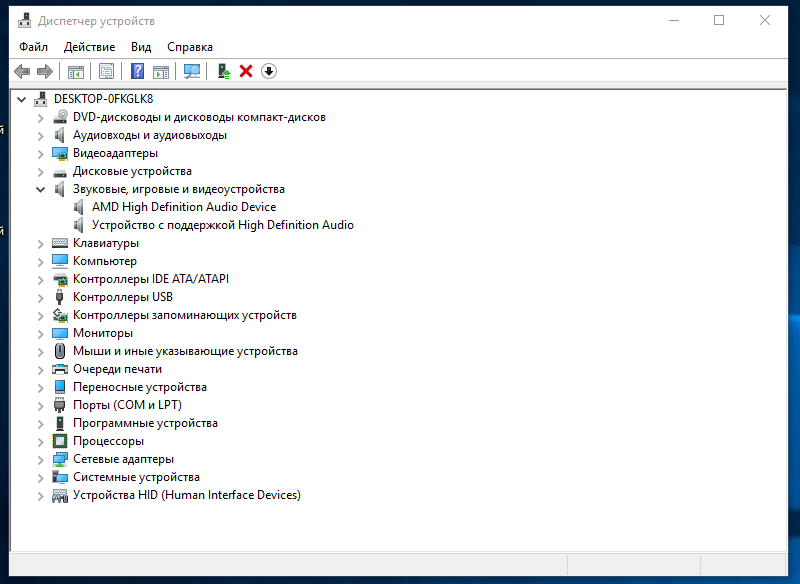The image size is (800, 584).
Task: Select the Мониторы tree item
Action: click(x=102, y=333)
